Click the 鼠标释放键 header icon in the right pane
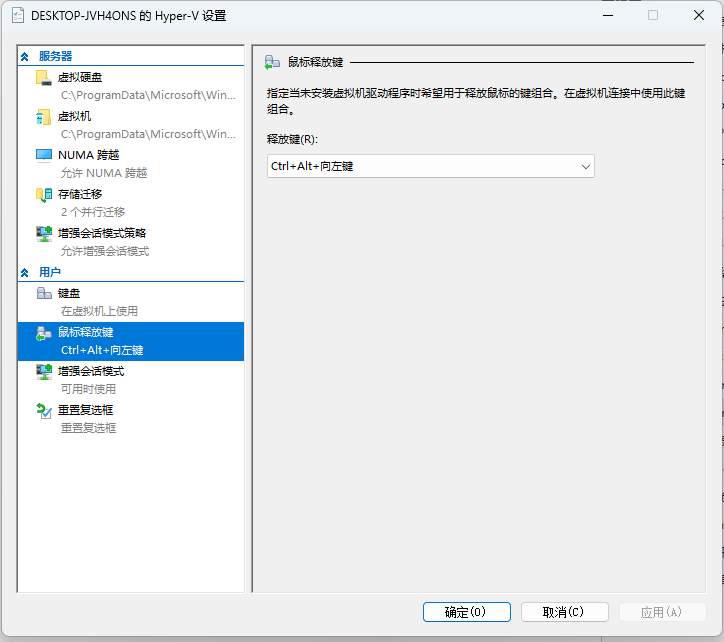This screenshot has width=724, height=642. (x=272, y=62)
